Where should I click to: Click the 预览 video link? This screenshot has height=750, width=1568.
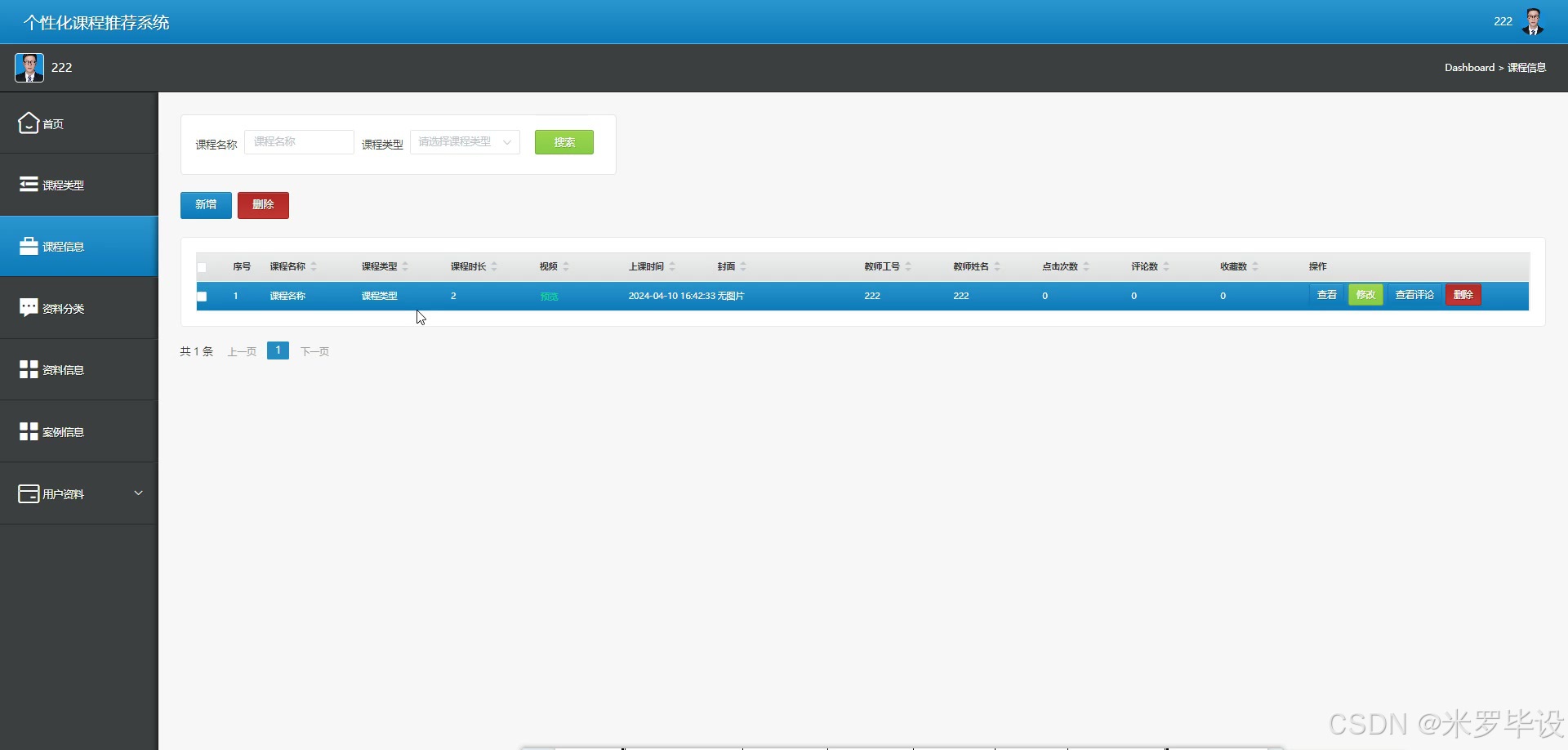(x=549, y=297)
